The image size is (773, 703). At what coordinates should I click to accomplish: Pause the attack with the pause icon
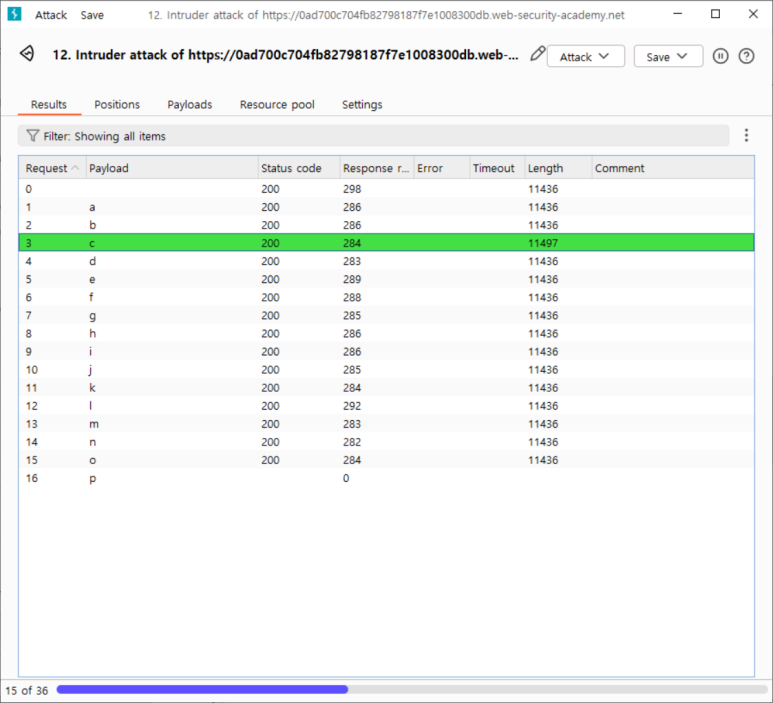point(720,56)
